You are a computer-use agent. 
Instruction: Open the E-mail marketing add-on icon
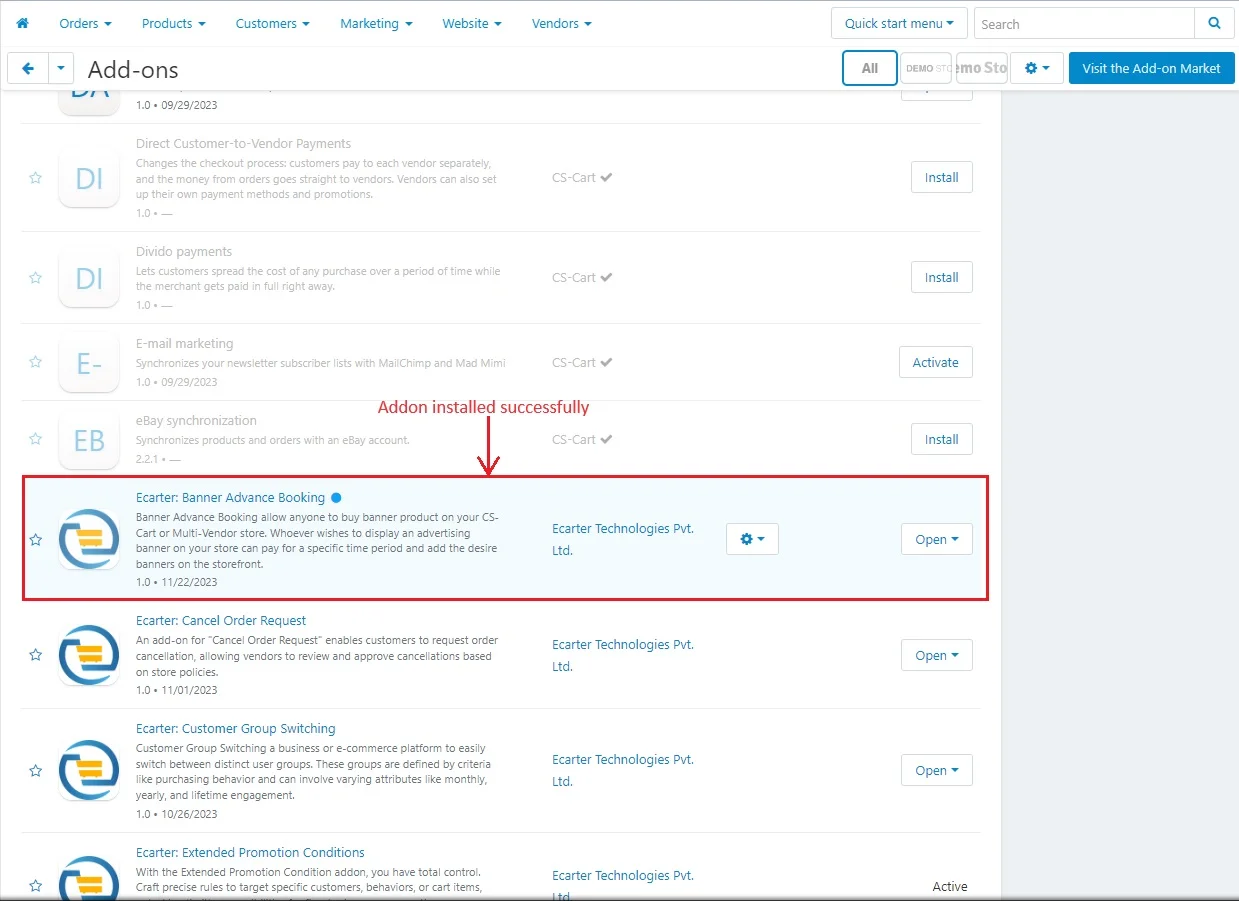coord(89,362)
